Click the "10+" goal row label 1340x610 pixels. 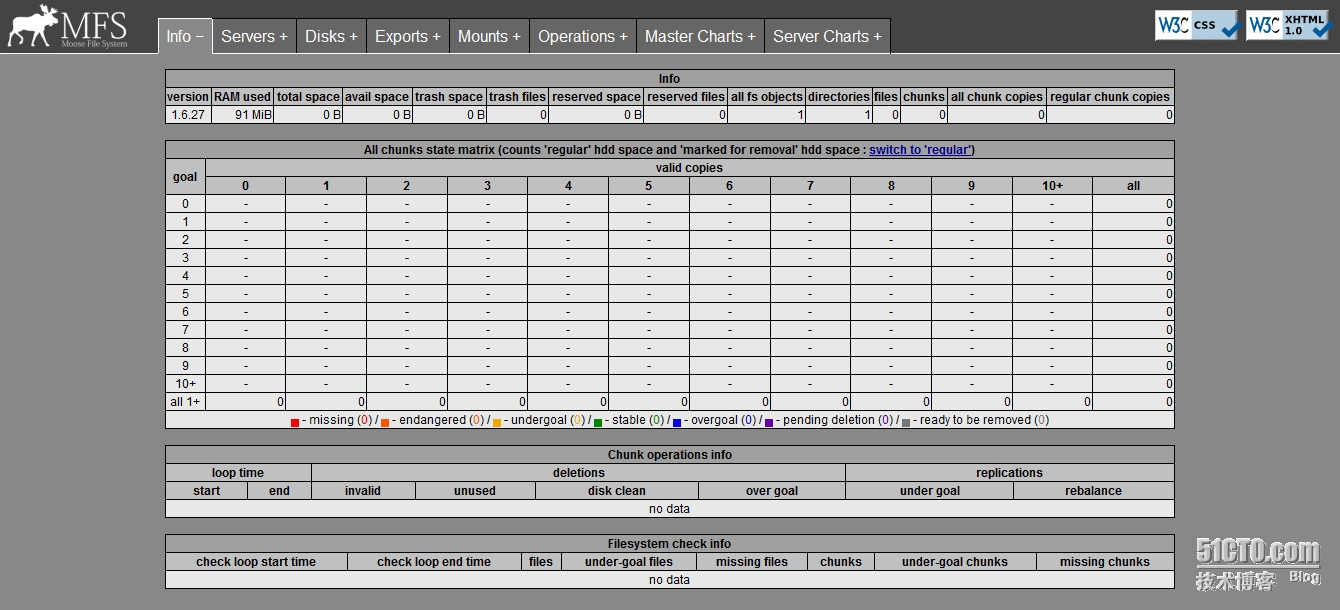pos(185,384)
